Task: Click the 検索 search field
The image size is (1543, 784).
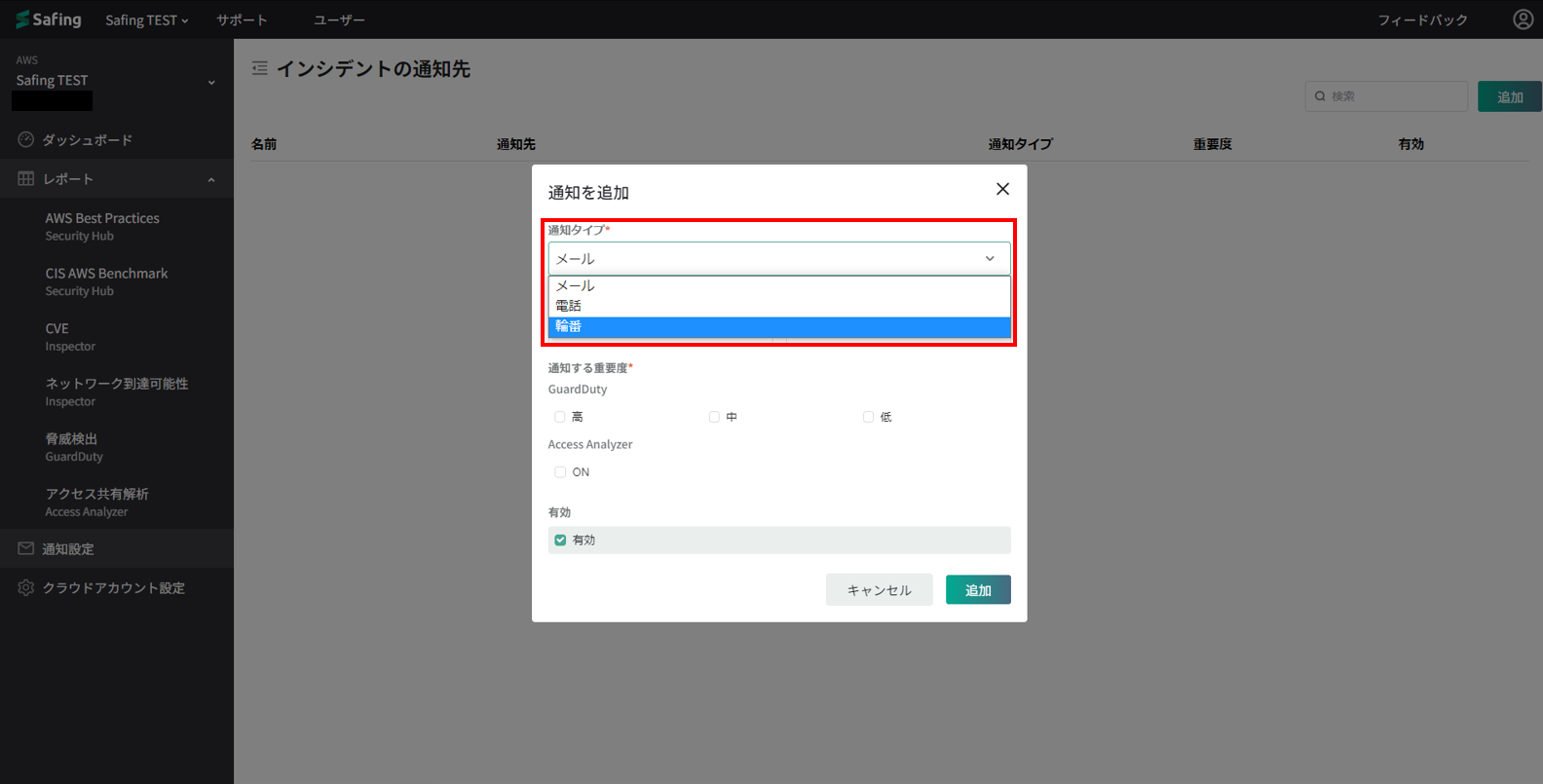Action: 1386,96
